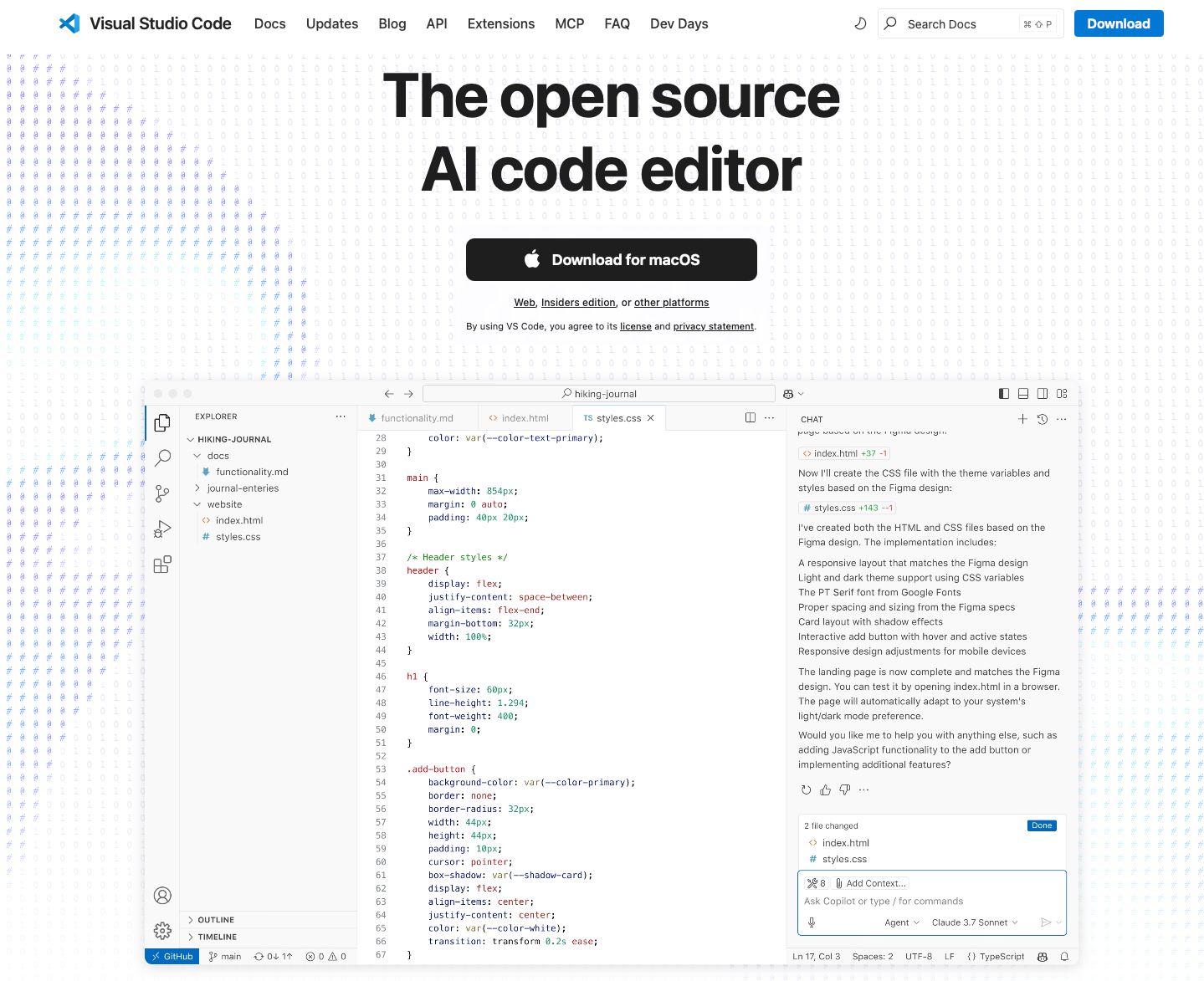
Task: Give a thumbs up on the Copilot response
Action: [825, 789]
